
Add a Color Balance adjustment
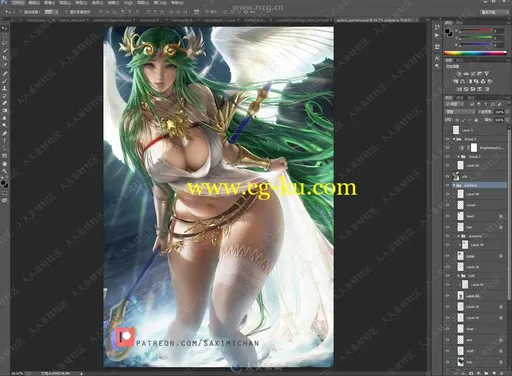pyautogui.click(x=462, y=81)
